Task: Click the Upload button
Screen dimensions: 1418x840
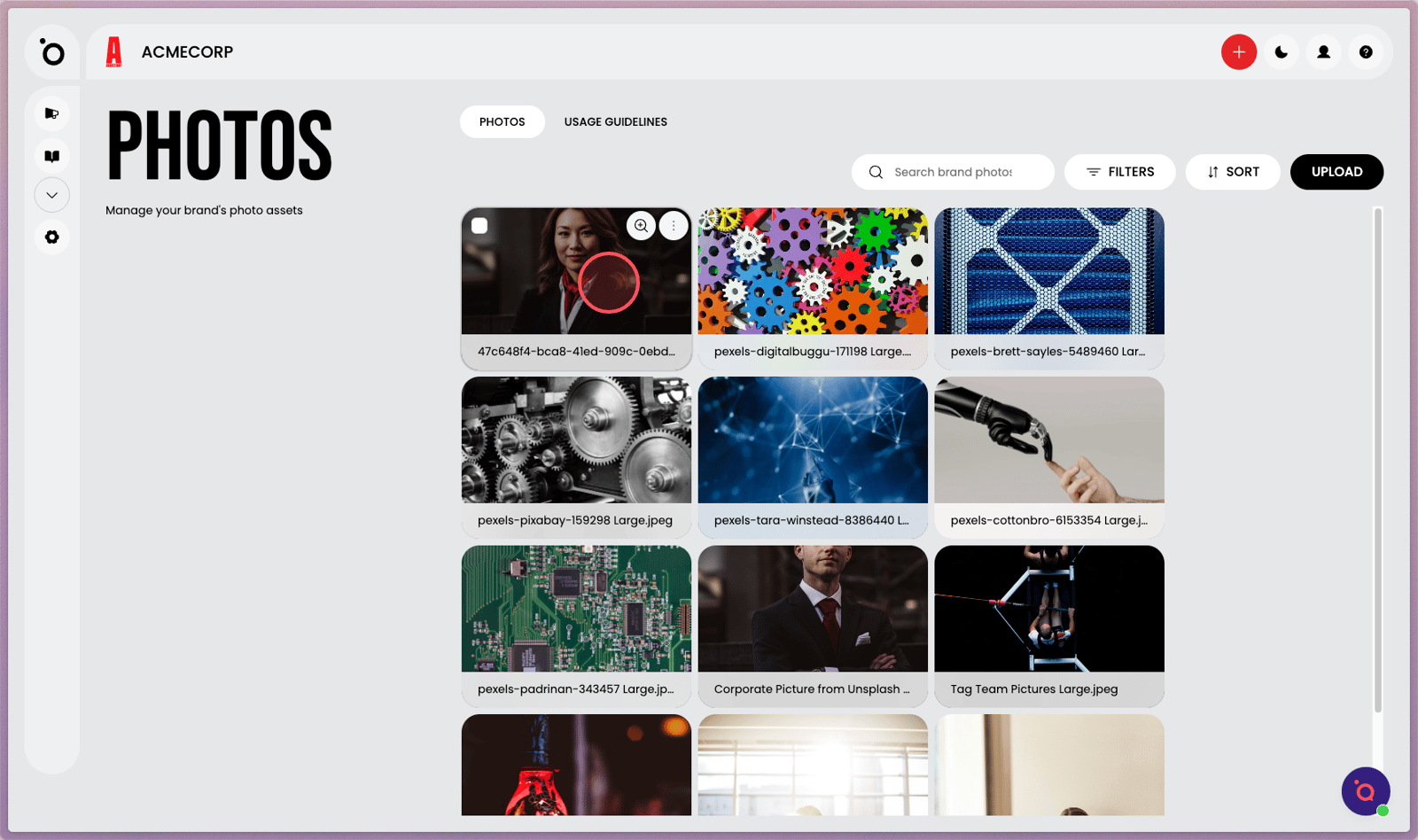Action: 1336,172
